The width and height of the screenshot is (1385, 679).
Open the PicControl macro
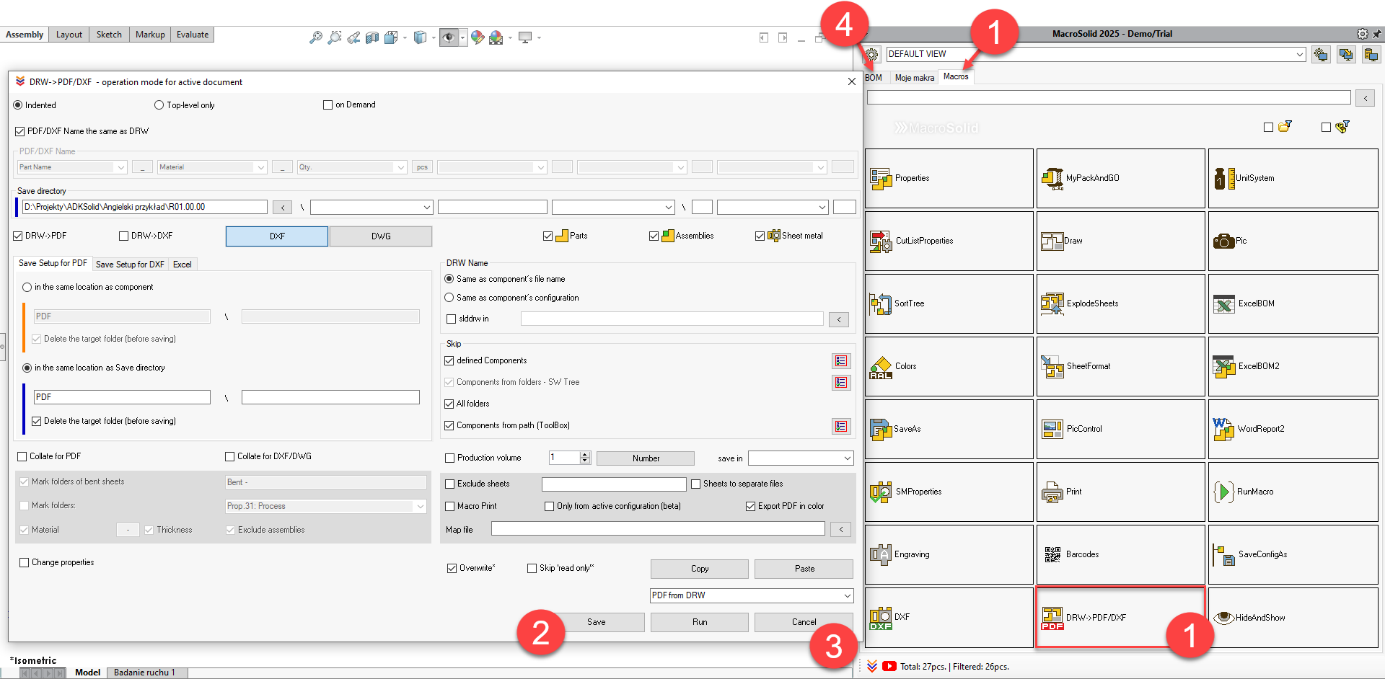[1120, 429]
